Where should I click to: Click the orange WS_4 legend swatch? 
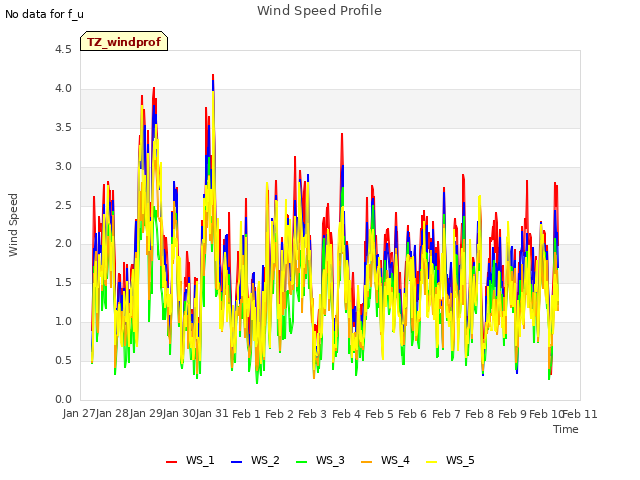click(367, 462)
